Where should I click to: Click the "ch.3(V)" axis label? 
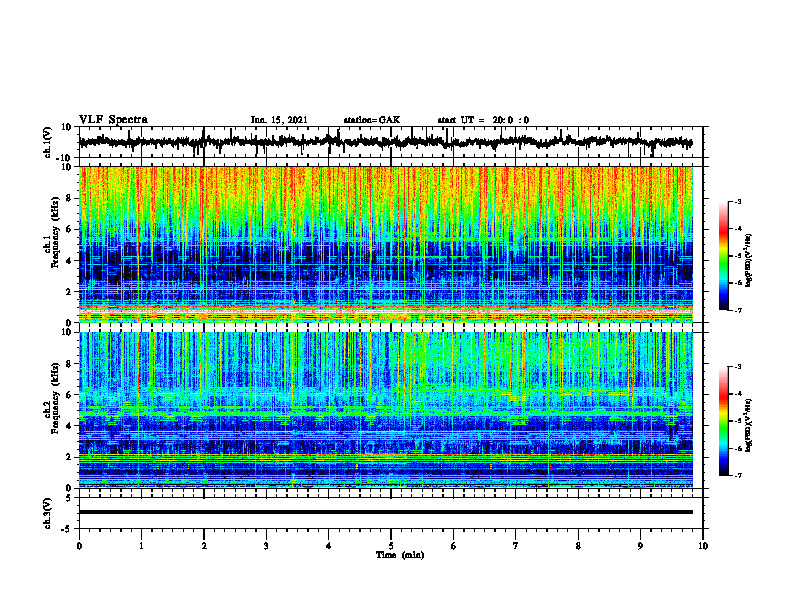point(48,513)
